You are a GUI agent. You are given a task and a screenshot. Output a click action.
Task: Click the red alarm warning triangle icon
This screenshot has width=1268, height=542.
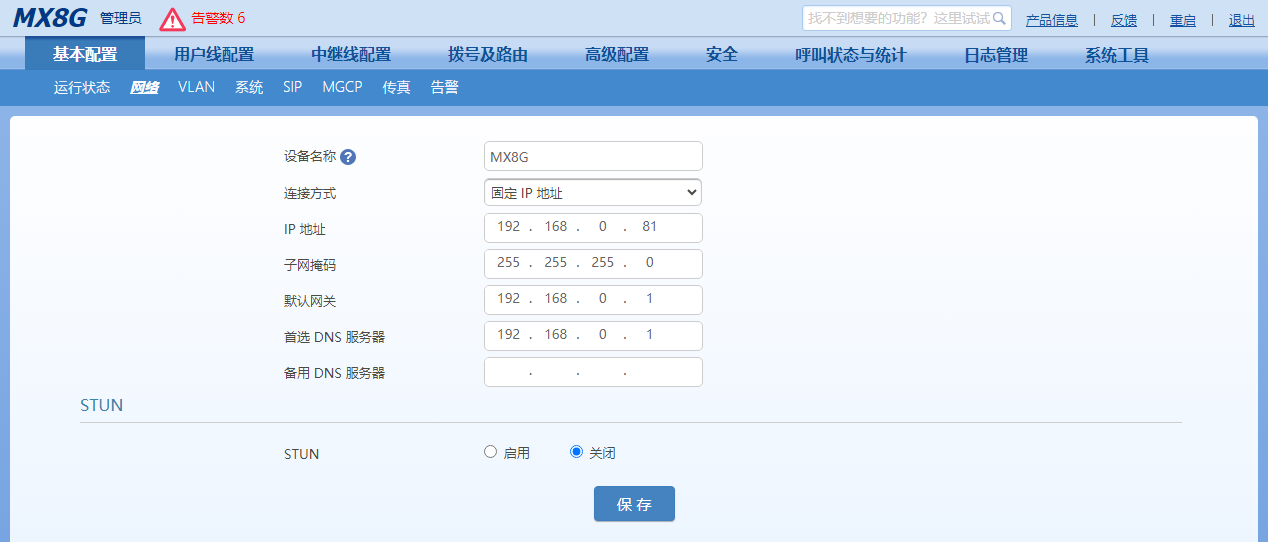pyautogui.click(x=173, y=19)
